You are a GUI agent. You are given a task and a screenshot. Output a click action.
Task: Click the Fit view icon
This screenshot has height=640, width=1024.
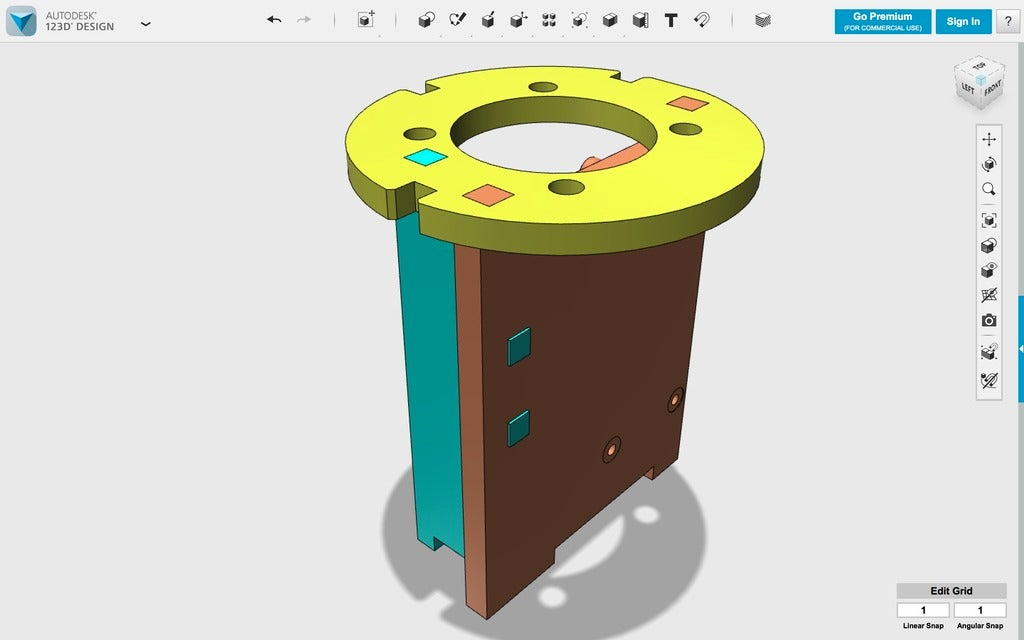click(x=989, y=221)
